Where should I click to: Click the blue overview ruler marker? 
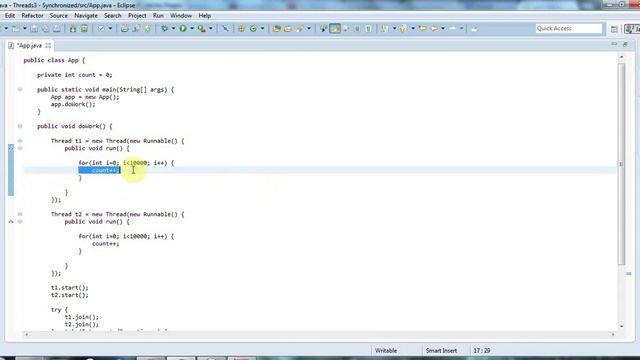pyautogui.click(x=629, y=273)
